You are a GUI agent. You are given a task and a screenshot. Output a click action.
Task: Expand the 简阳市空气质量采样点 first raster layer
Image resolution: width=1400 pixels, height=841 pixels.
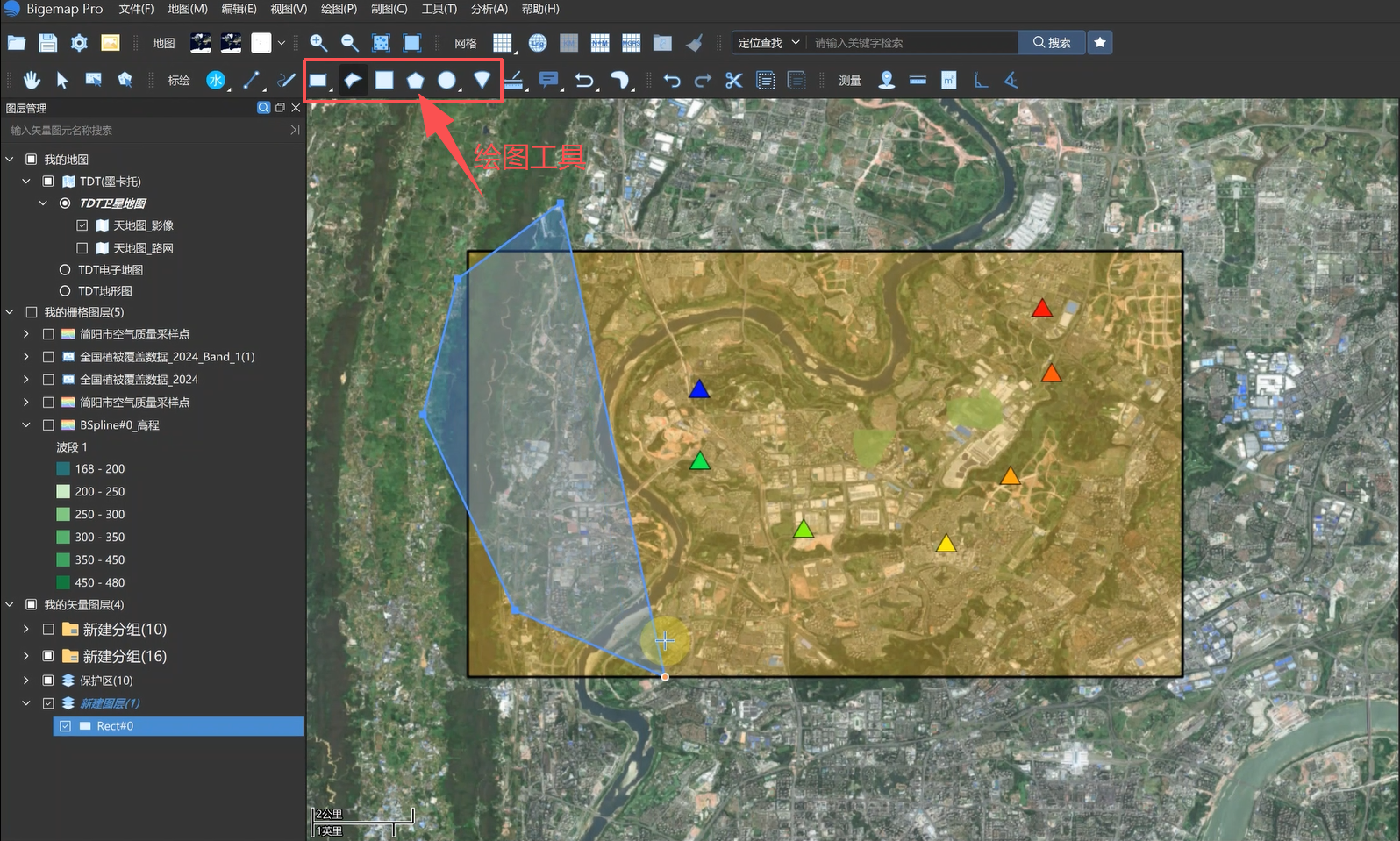[26, 333]
